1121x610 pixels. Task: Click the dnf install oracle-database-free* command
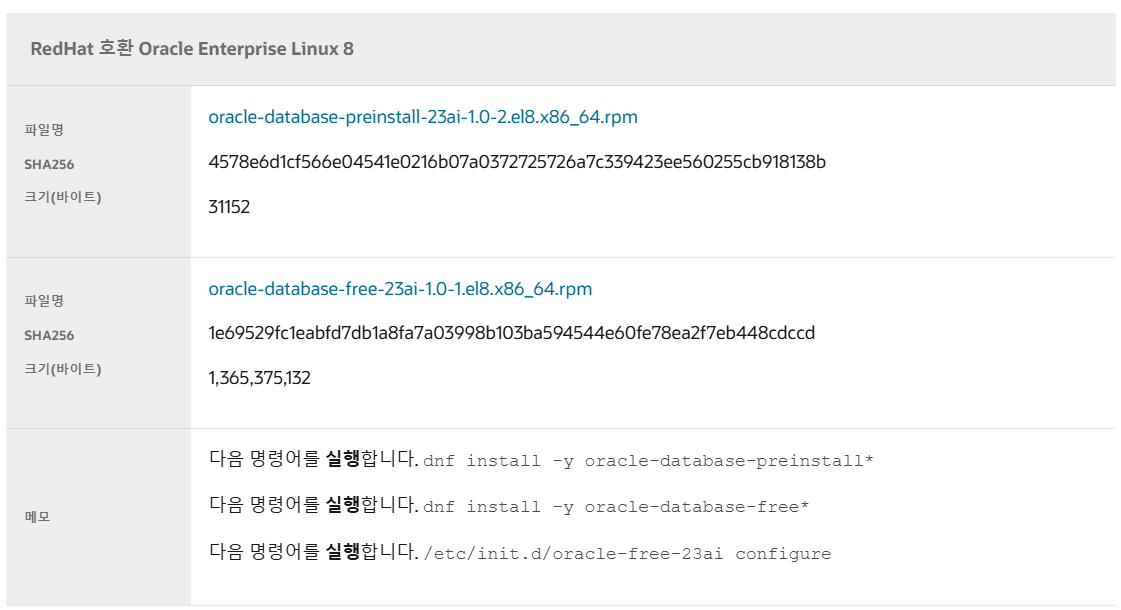click(616, 507)
